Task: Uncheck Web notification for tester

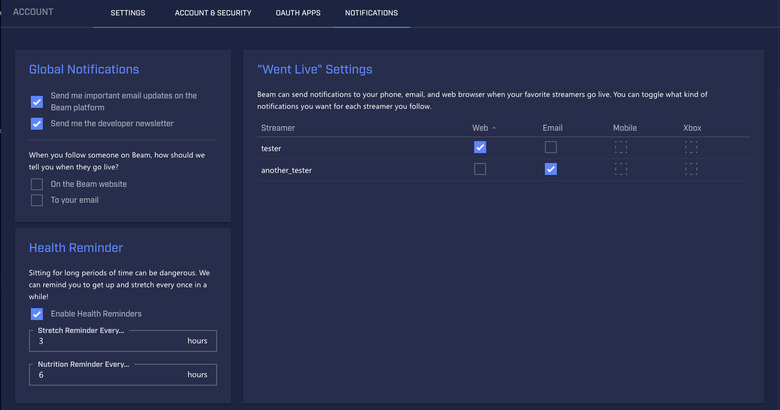Action: click(480, 147)
